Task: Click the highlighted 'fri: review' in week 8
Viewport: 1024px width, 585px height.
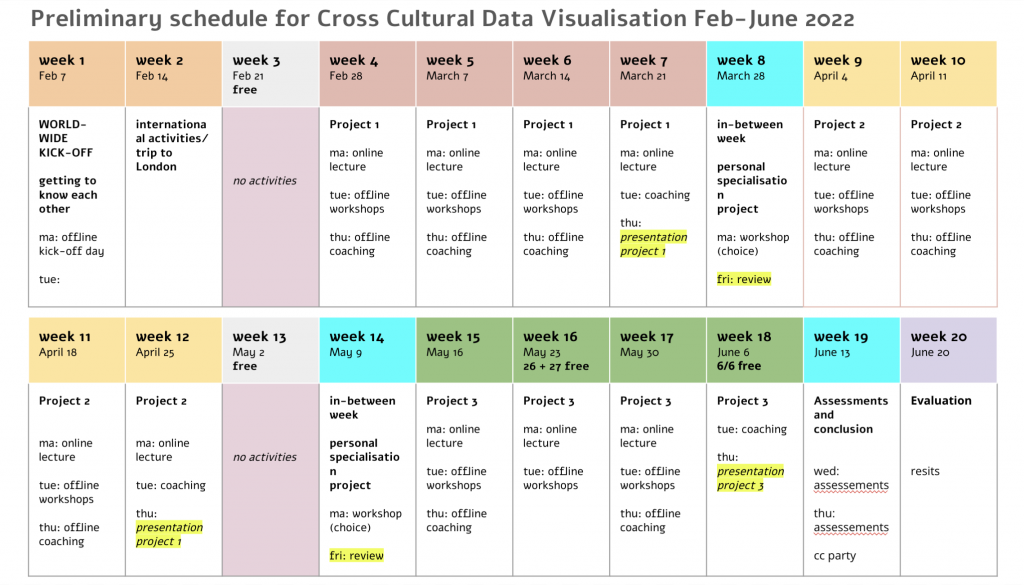Action: point(744,279)
